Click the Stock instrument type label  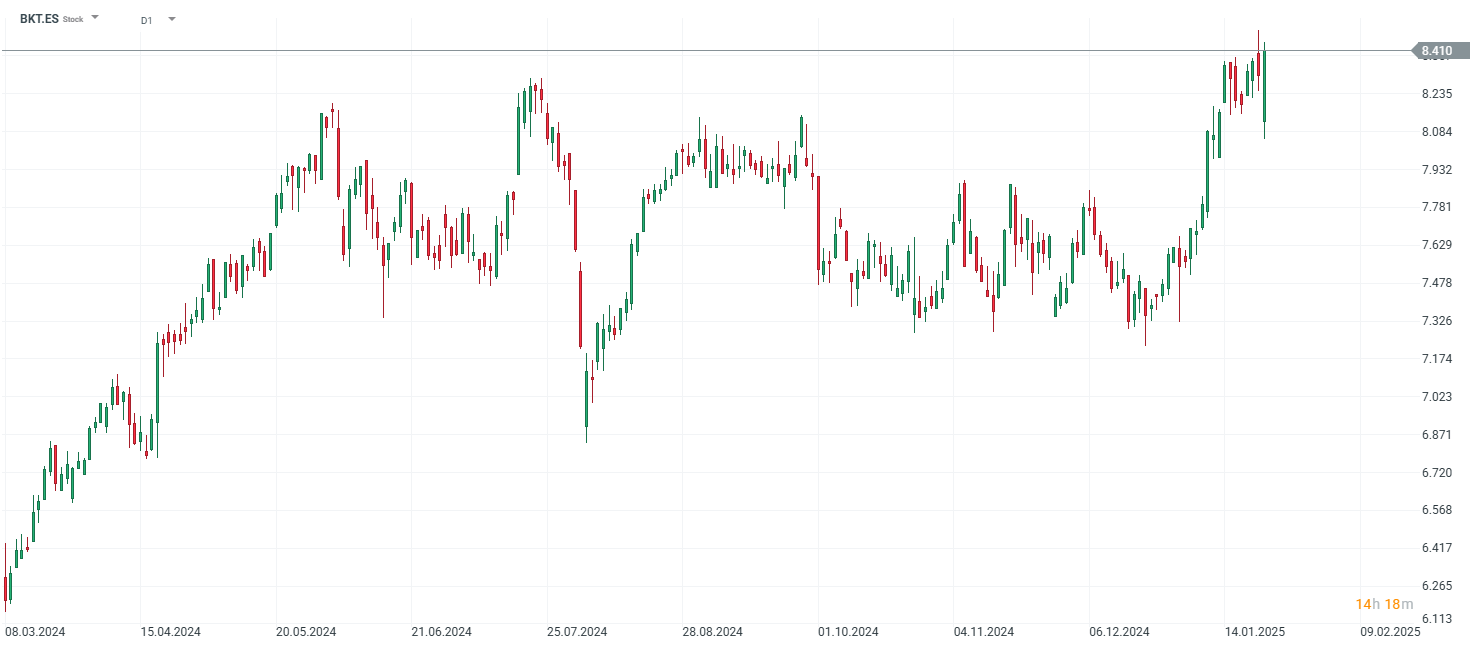point(73,20)
